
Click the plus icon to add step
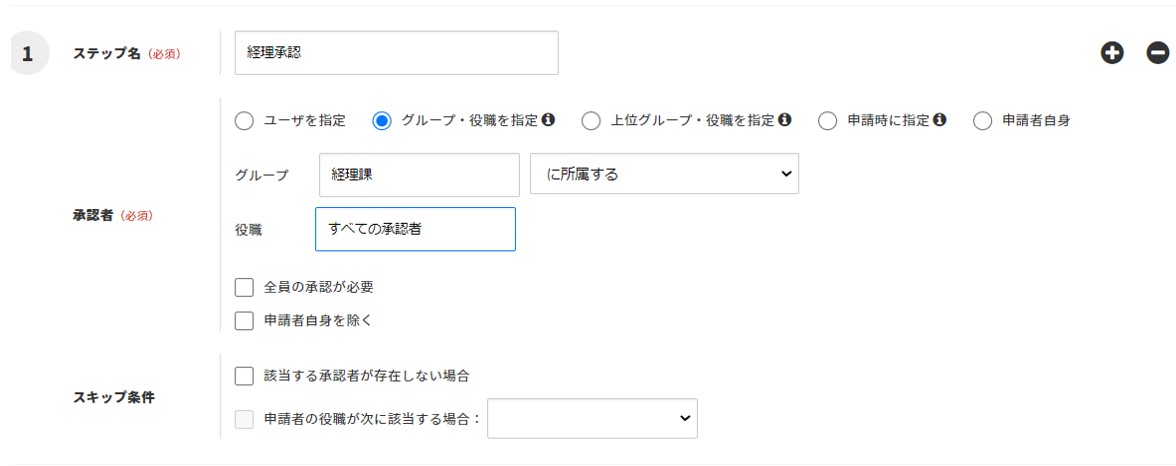tap(1112, 54)
